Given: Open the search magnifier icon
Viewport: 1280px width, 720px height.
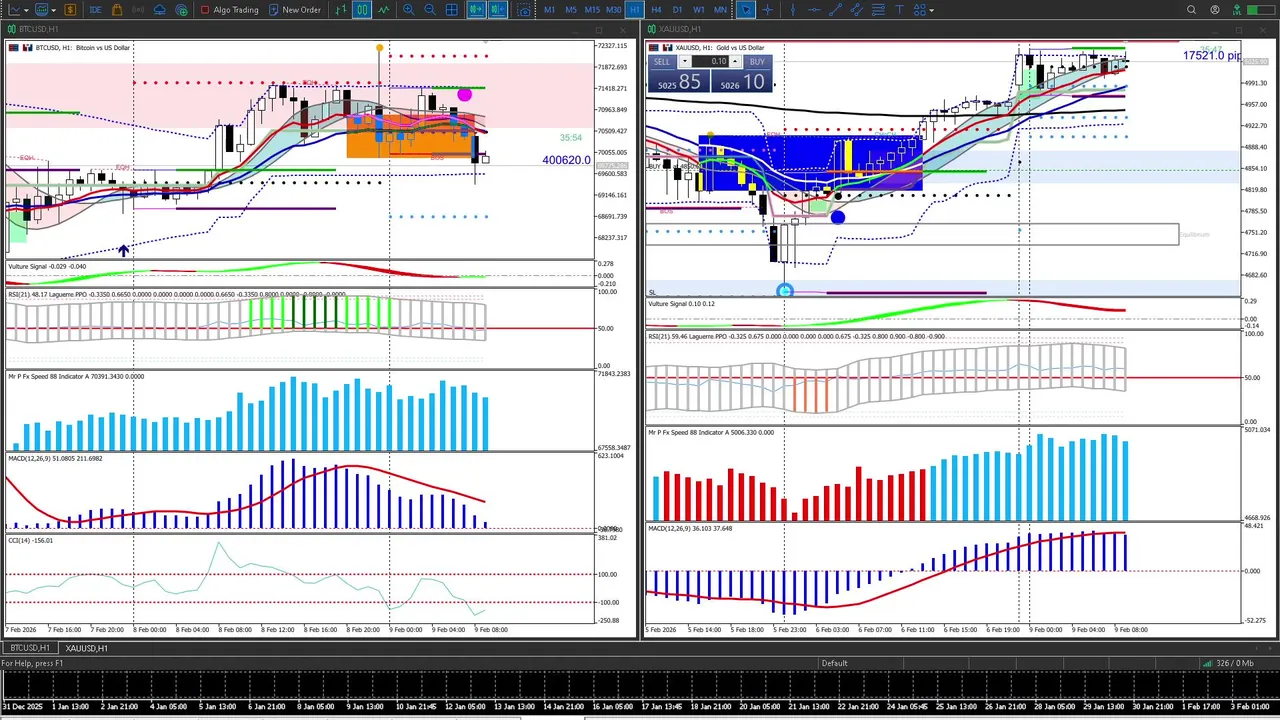Looking at the screenshot, I should click(1191, 10).
